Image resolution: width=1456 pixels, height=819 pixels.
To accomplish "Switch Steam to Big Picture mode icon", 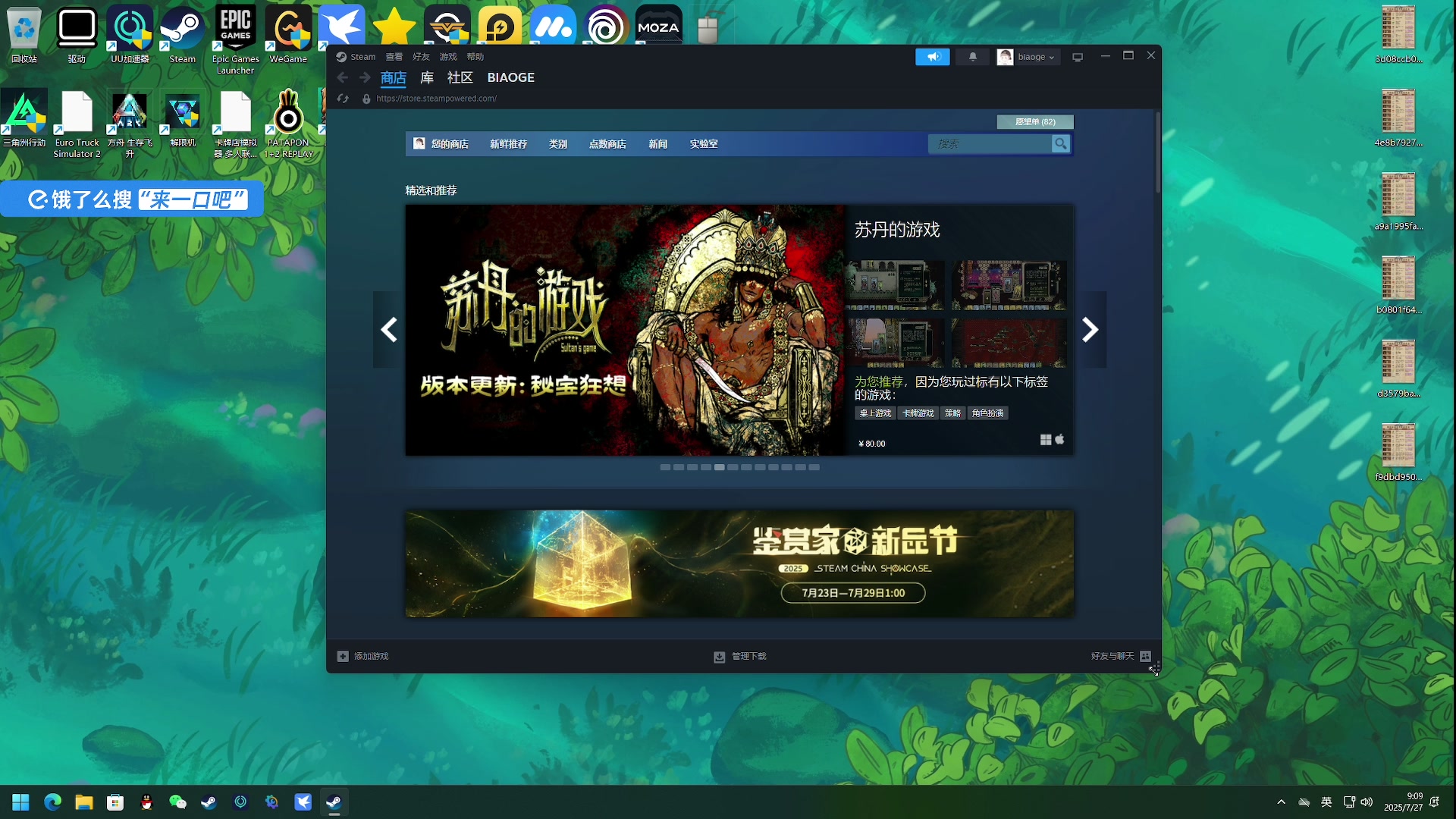I will [x=1078, y=57].
